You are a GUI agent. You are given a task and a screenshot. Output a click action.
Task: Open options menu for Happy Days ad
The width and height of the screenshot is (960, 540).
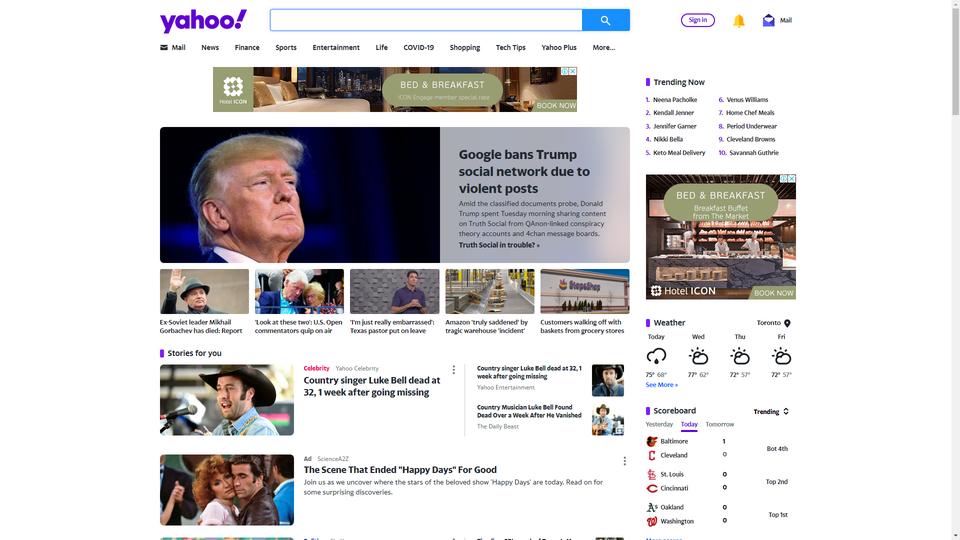[x=624, y=461]
